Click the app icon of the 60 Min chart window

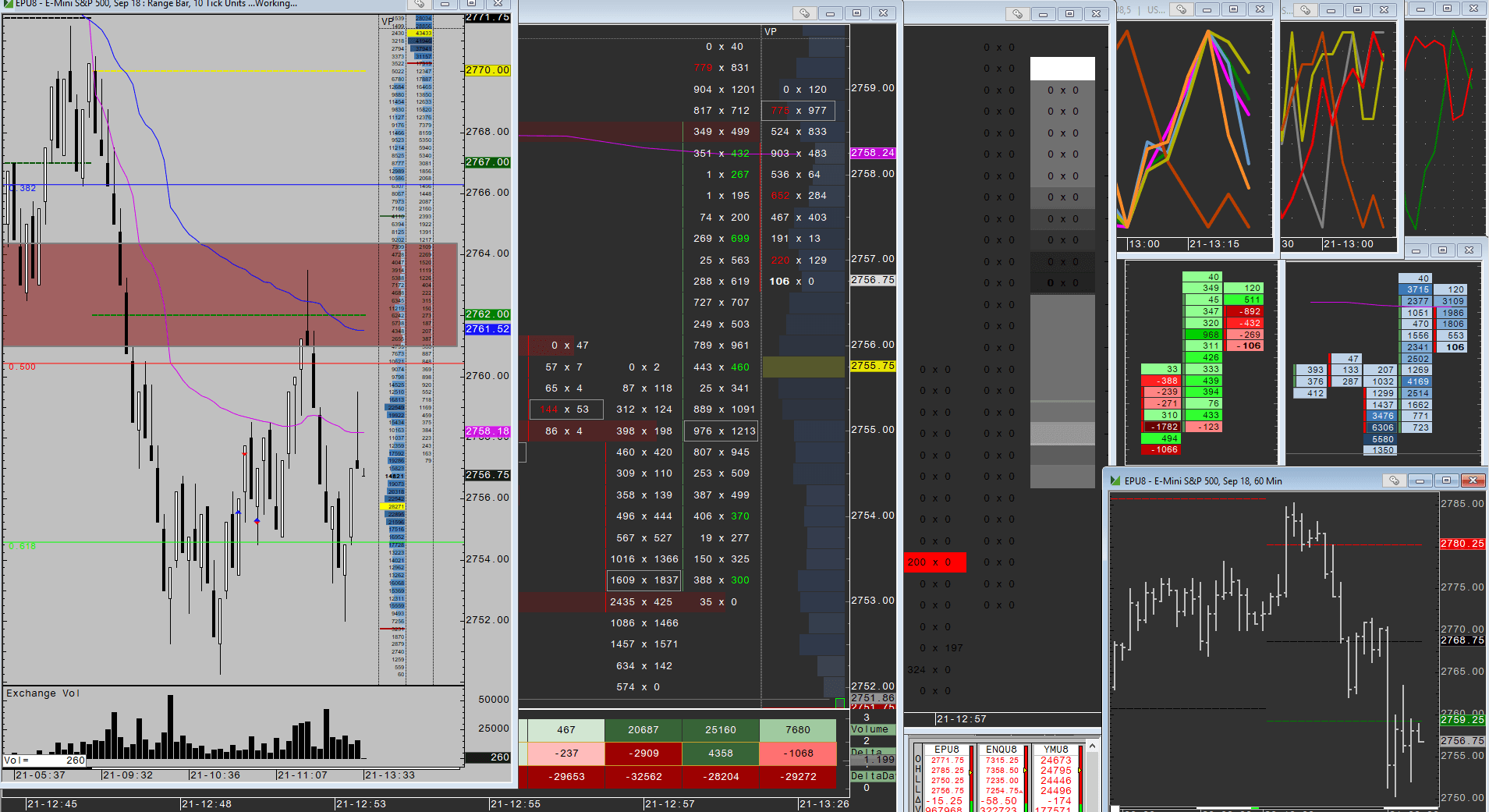coord(1115,481)
